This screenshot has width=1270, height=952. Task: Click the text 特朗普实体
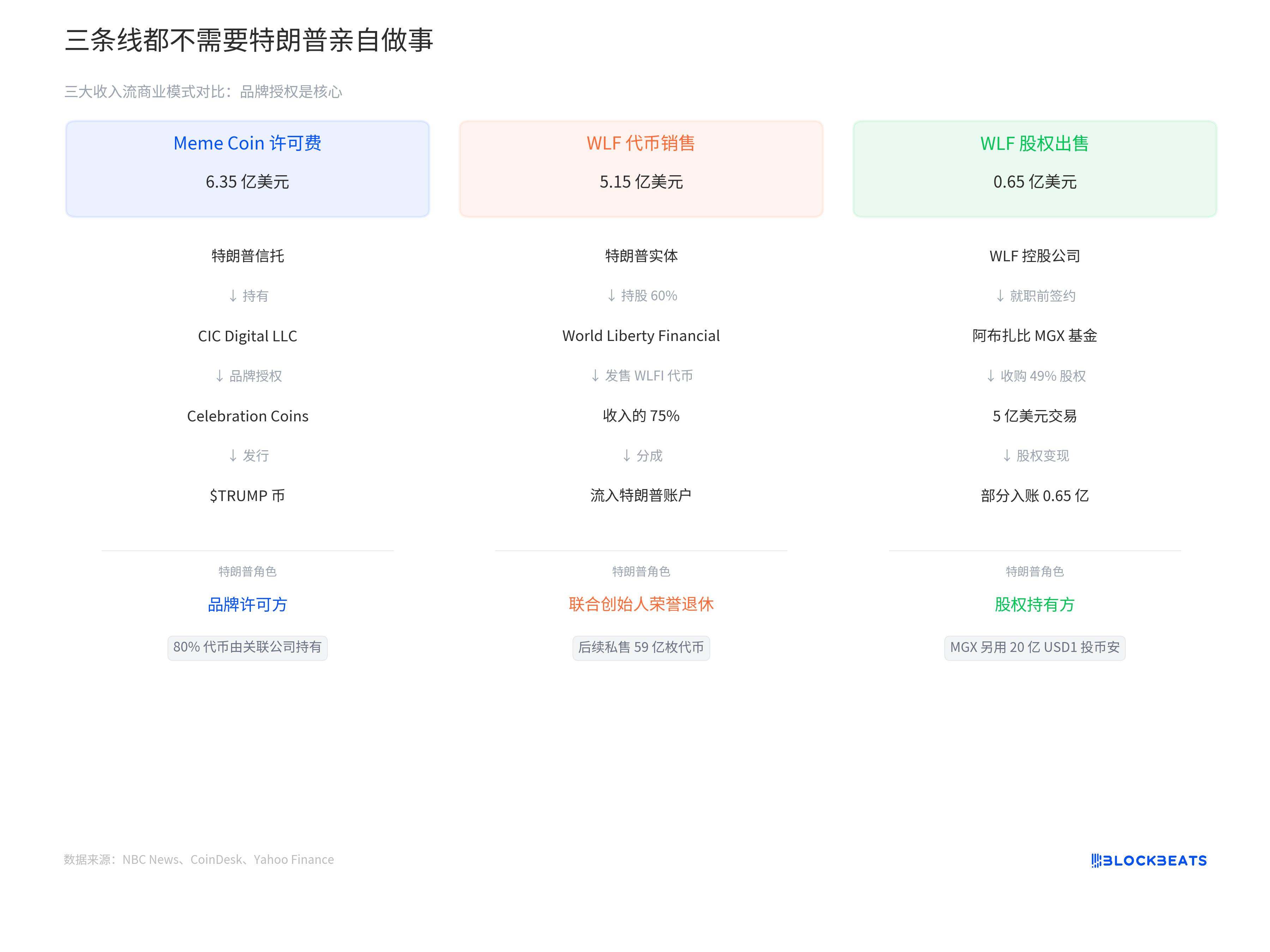(641, 256)
